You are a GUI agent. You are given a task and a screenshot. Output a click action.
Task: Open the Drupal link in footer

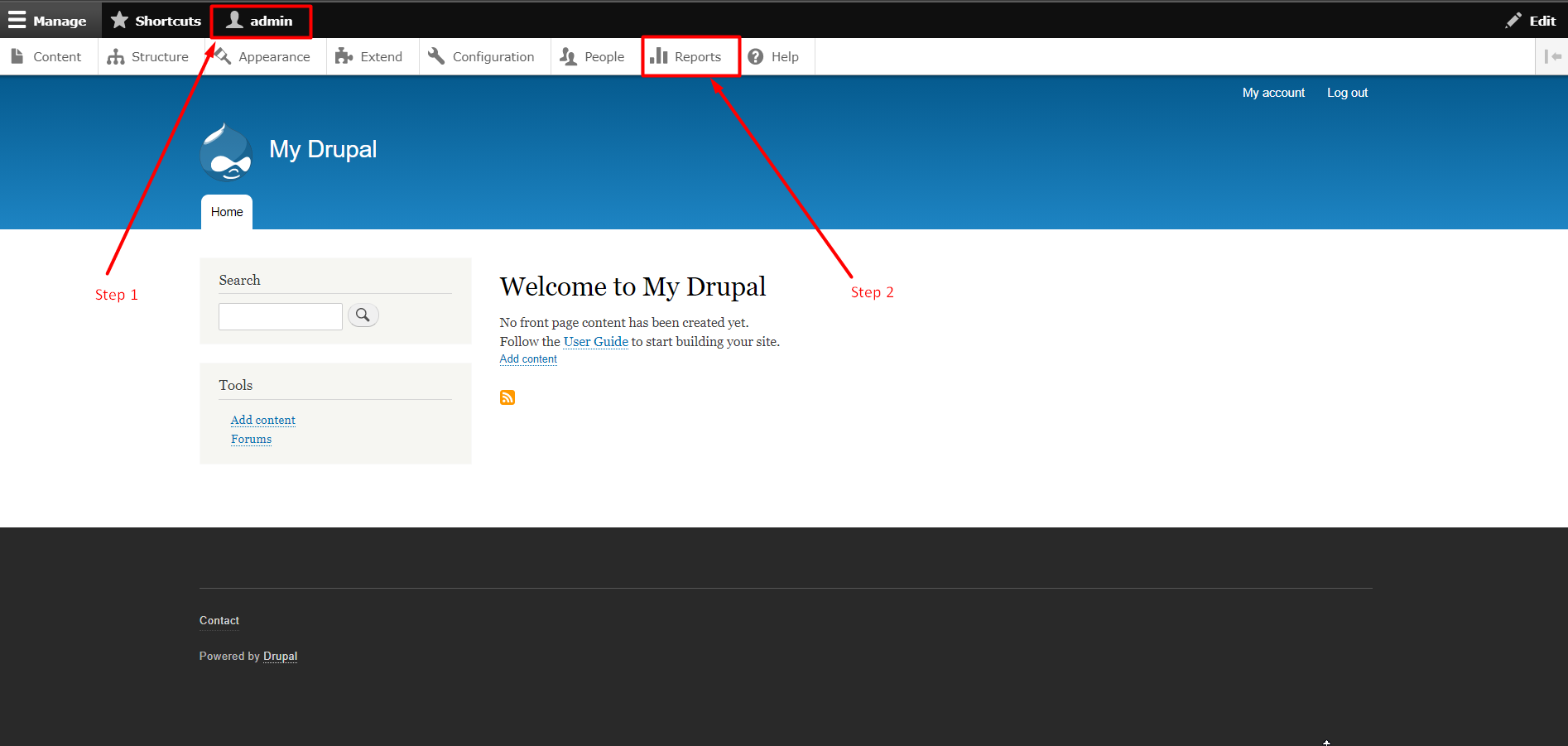coord(280,656)
